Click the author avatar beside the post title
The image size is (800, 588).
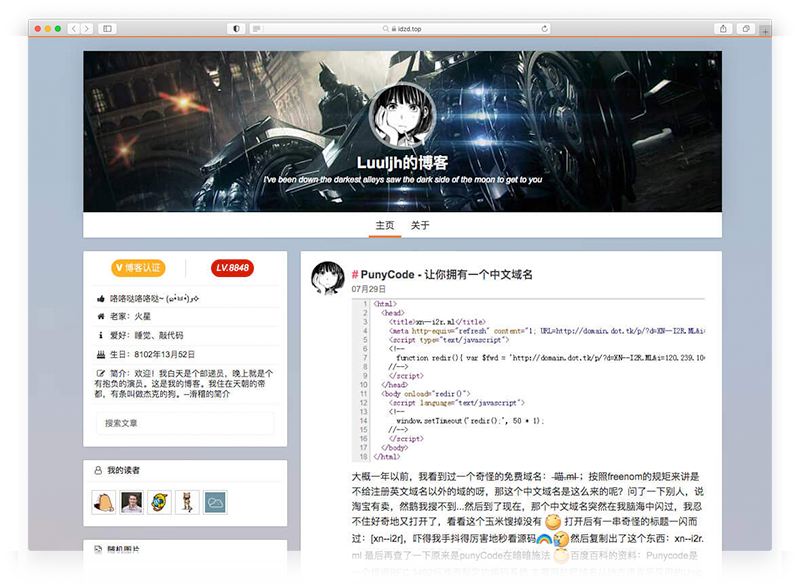pos(328,278)
